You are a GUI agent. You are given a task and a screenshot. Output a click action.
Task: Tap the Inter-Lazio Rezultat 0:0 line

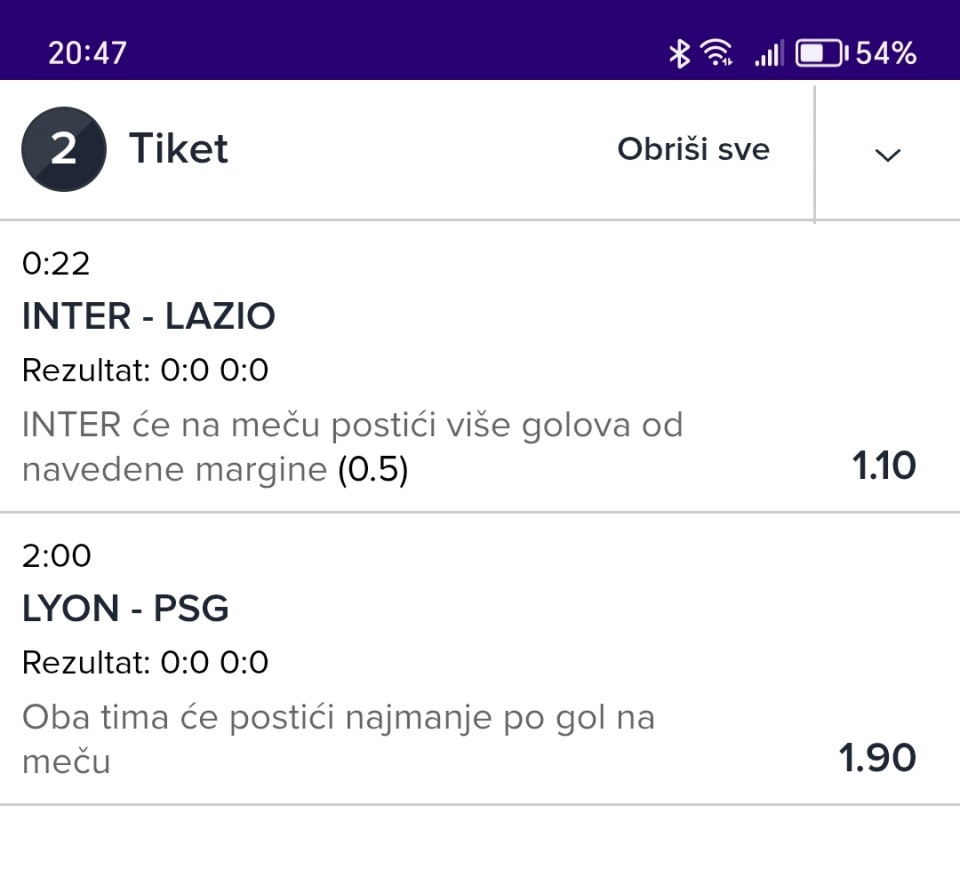click(145, 371)
